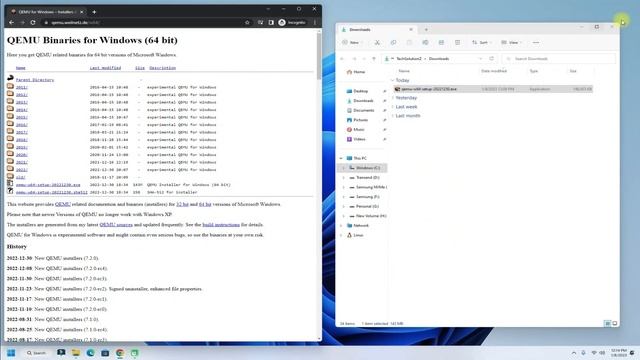Open the New dropdown in Explorer

[x=352, y=42]
